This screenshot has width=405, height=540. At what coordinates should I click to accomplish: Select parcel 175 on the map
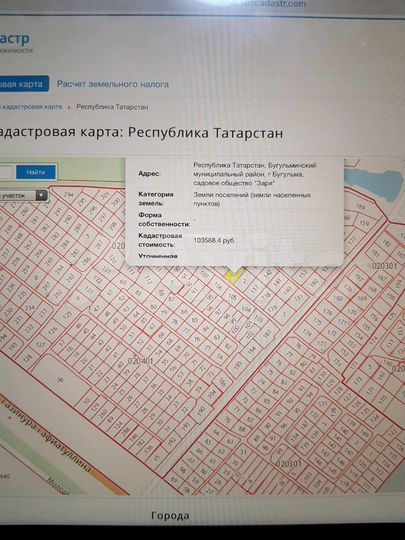[x=317, y=322]
